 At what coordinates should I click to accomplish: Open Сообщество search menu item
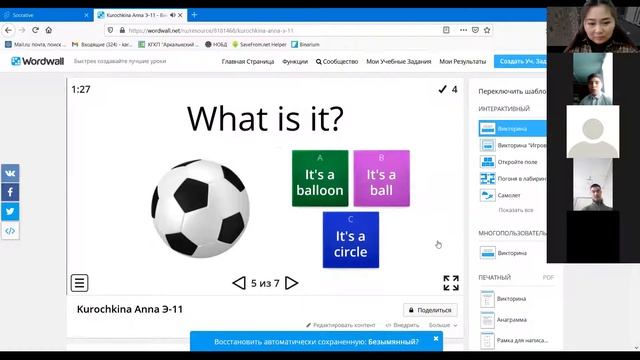(x=337, y=62)
